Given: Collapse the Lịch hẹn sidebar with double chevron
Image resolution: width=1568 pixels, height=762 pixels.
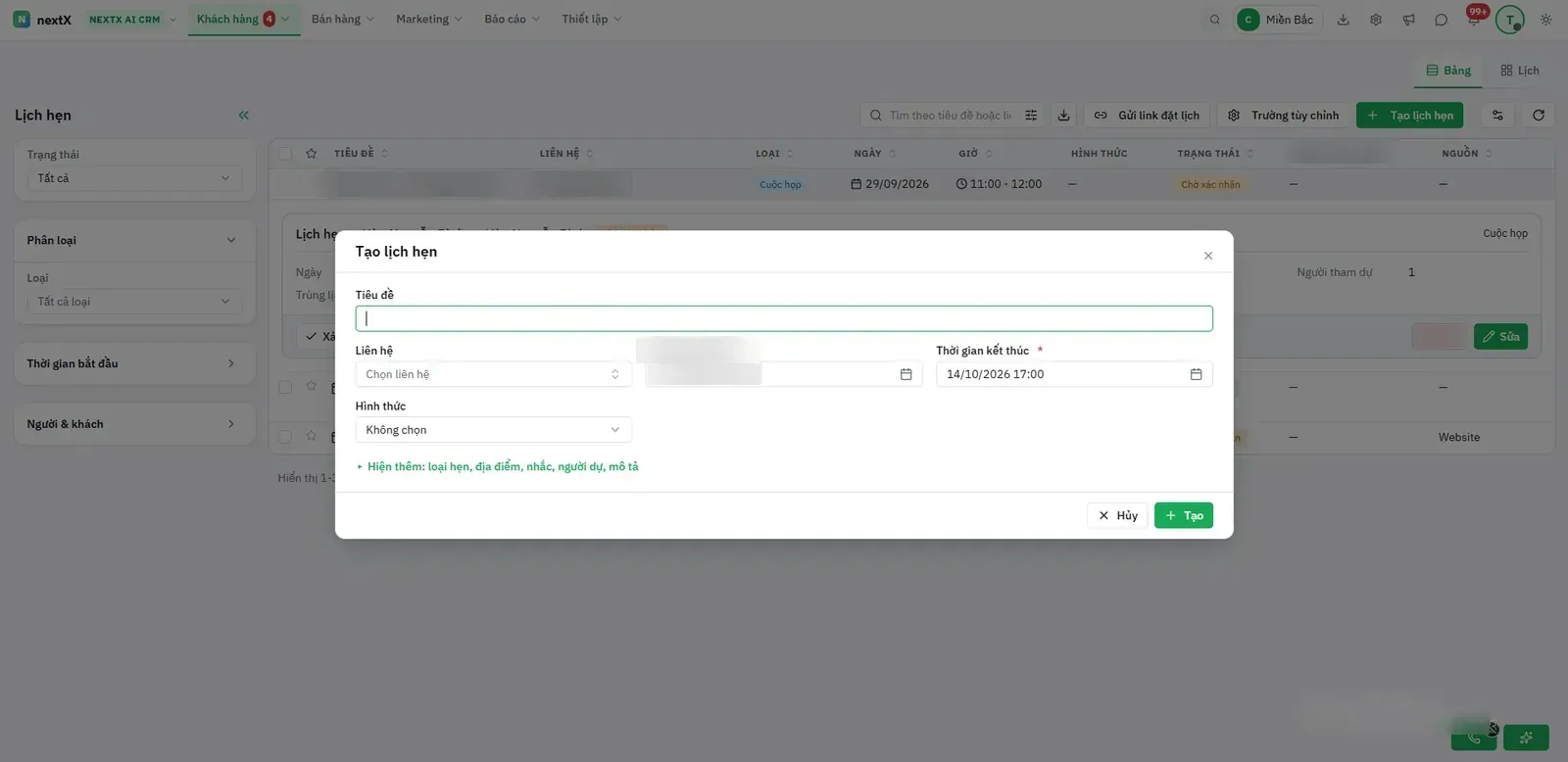Looking at the screenshot, I should [243, 116].
